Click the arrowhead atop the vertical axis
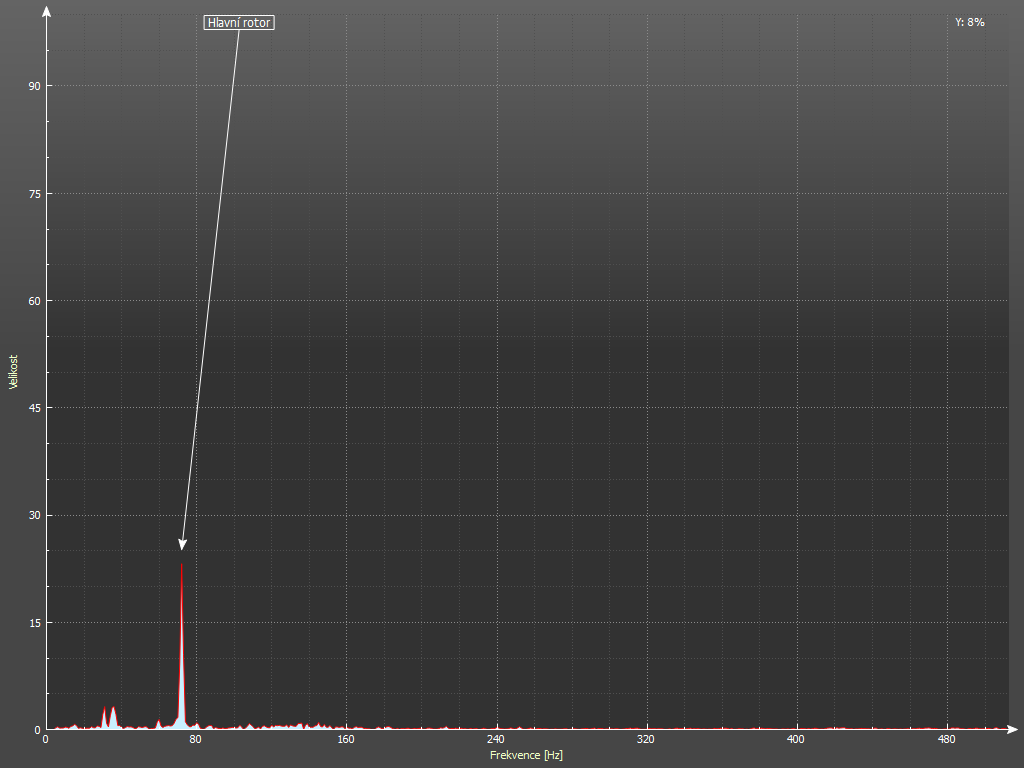Viewport: 1024px width, 768px height. [x=46, y=12]
